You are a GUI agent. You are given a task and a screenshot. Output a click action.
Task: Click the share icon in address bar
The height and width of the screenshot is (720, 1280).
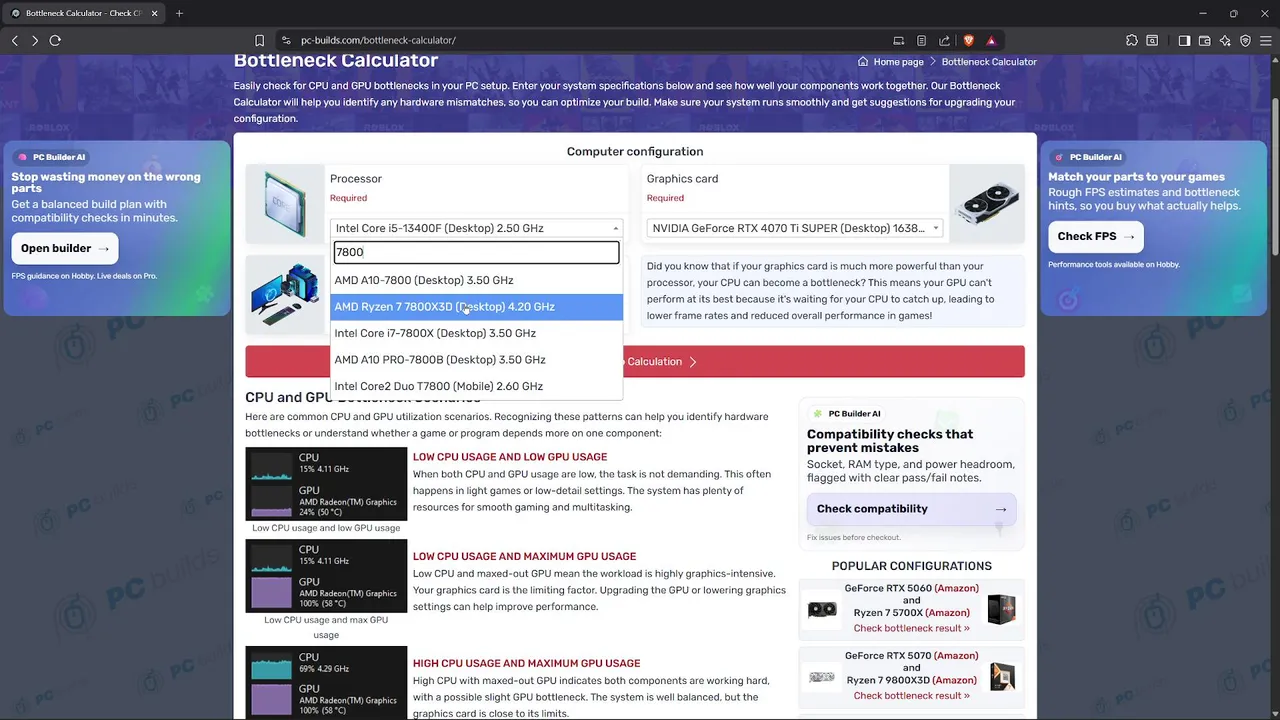coord(945,40)
